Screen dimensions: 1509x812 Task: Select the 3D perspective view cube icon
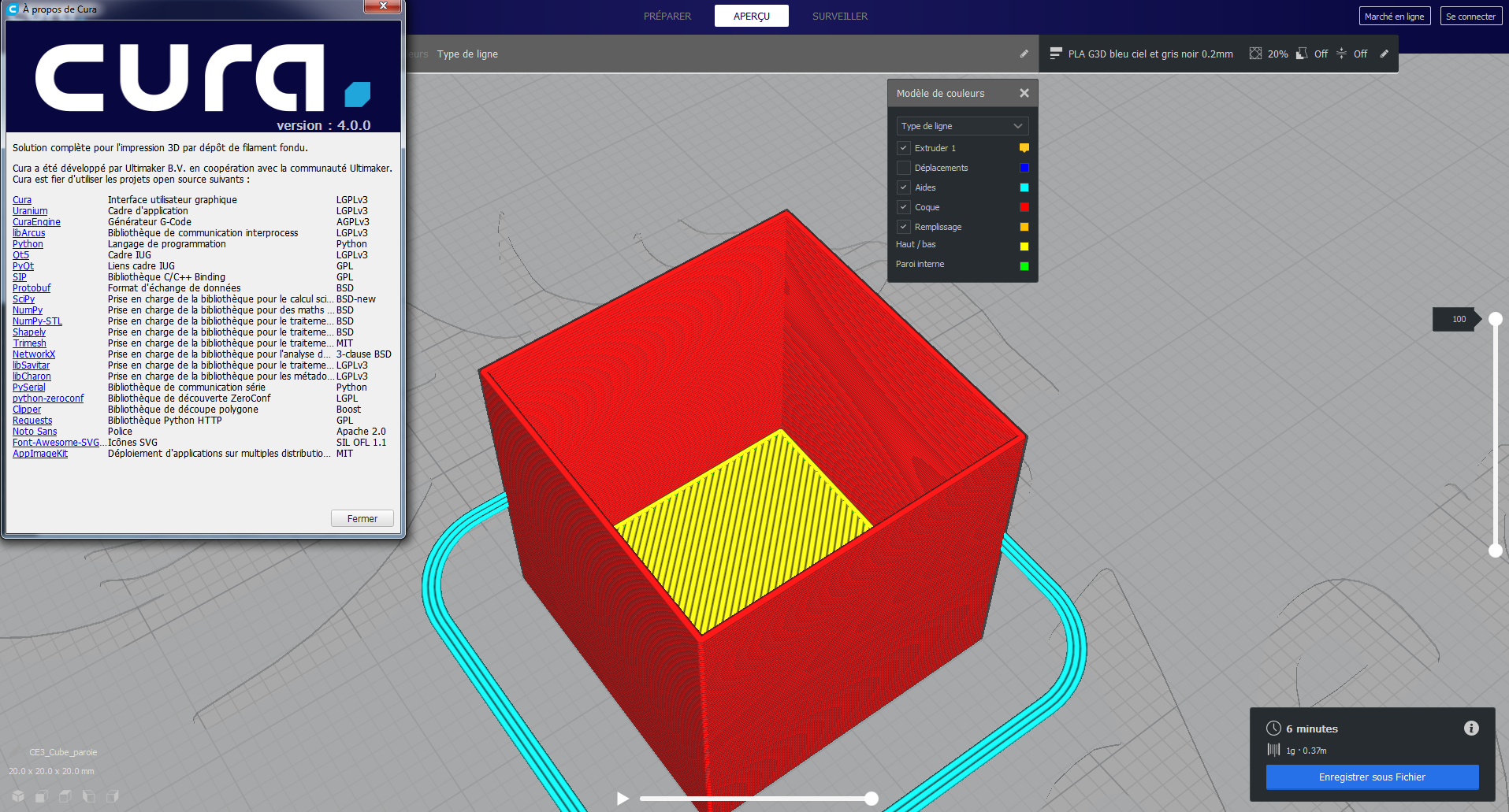pyautogui.click(x=18, y=796)
